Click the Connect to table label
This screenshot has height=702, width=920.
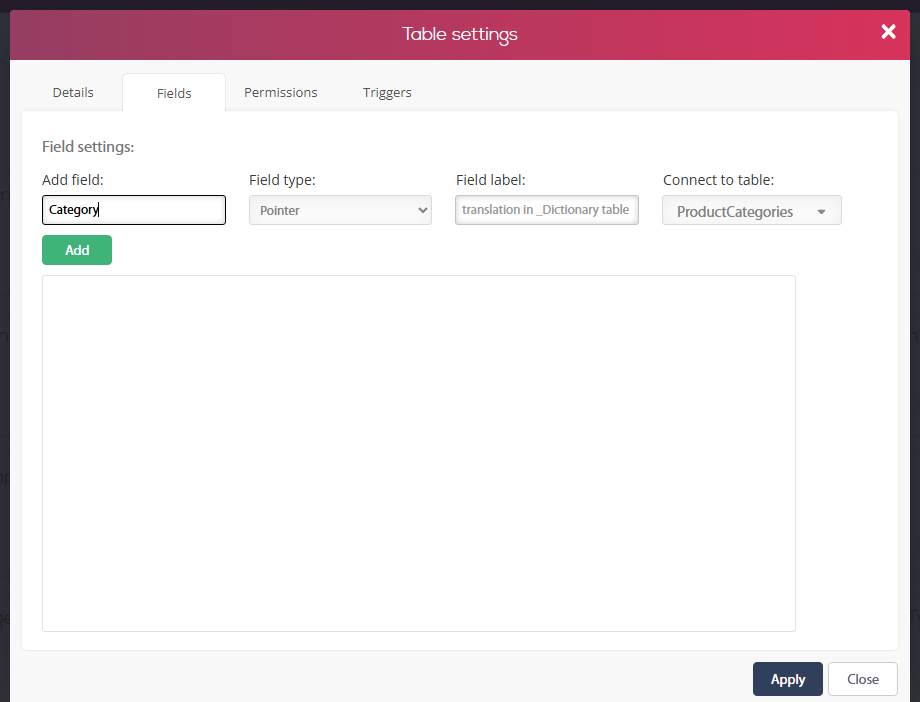coord(718,180)
